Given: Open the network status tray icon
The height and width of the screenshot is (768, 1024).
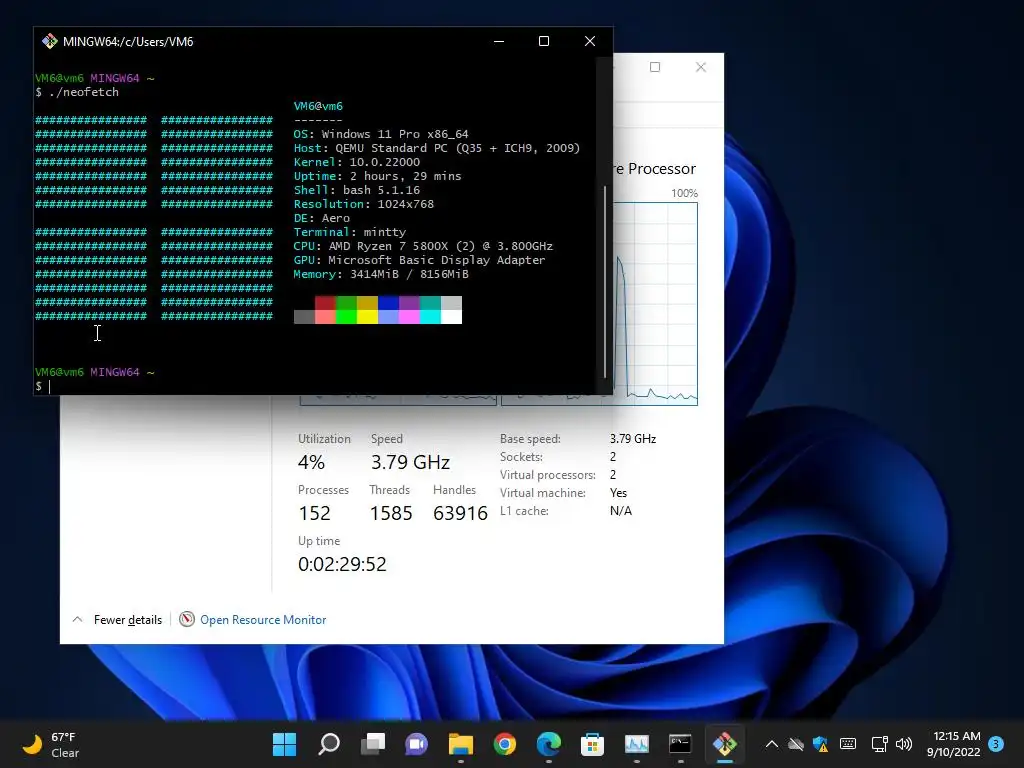Looking at the screenshot, I should click(880, 744).
